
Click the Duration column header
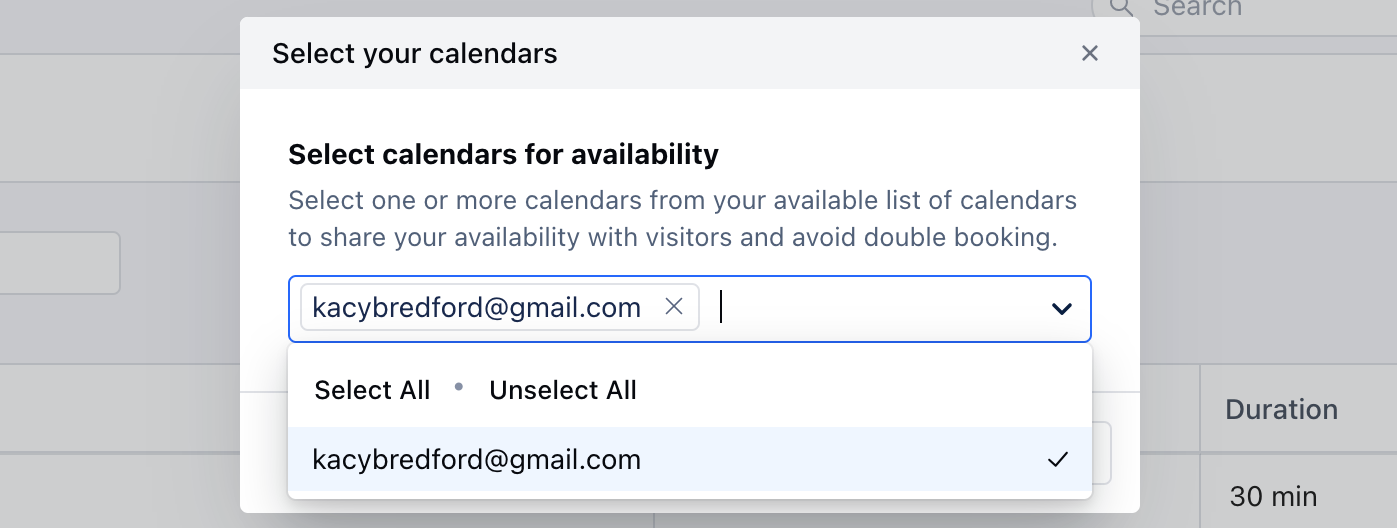1281,409
